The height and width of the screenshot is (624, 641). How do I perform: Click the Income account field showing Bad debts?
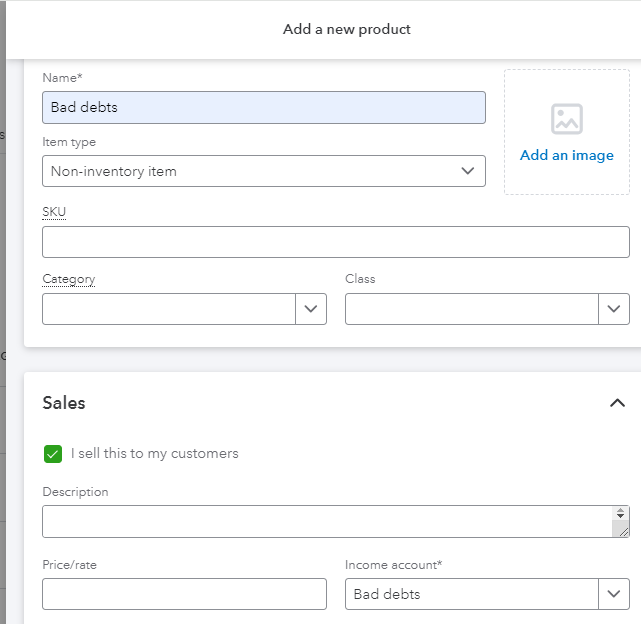pyautogui.click(x=471, y=594)
